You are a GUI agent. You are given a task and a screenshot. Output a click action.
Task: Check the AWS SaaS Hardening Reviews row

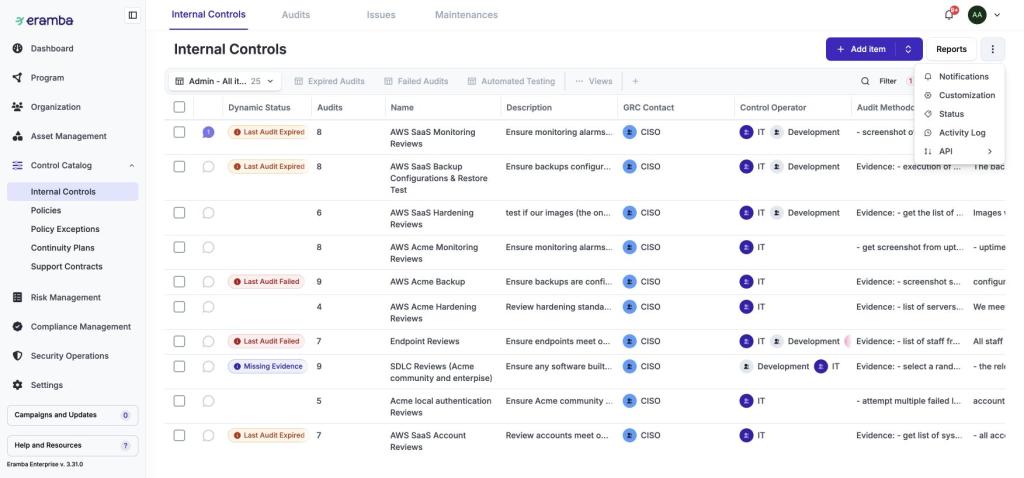tap(179, 212)
